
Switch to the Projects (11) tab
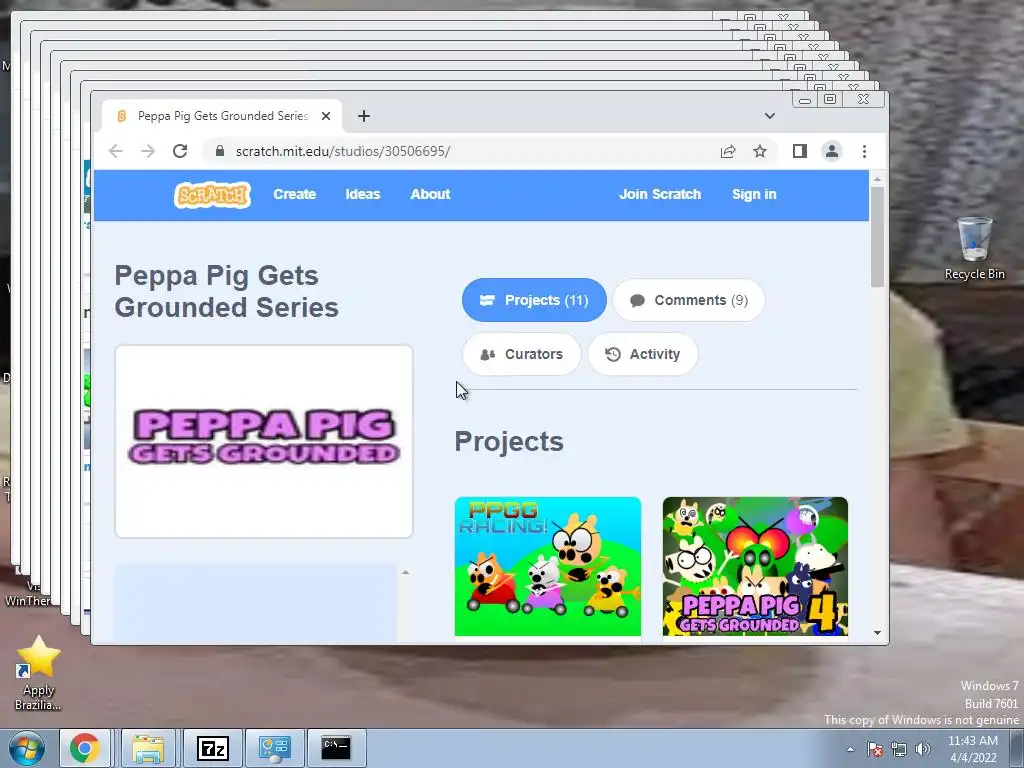click(x=534, y=300)
